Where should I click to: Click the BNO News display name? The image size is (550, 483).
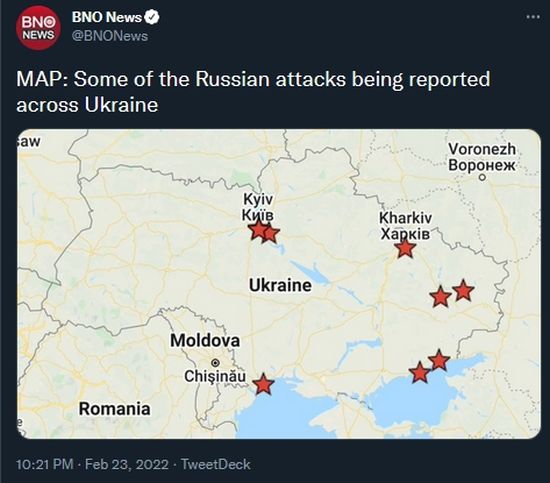107,17
